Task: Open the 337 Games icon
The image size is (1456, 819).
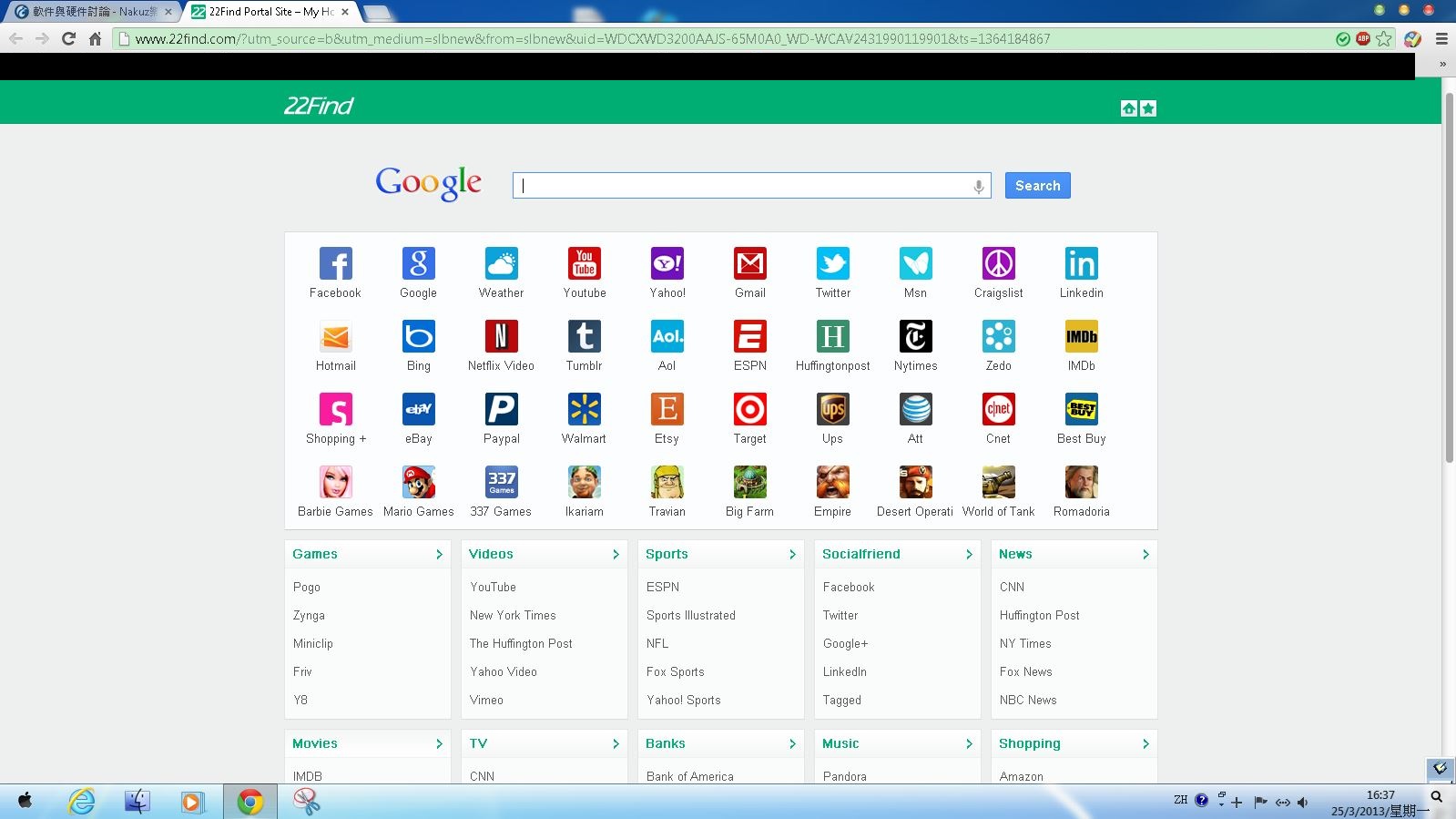Action: tap(501, 483)
